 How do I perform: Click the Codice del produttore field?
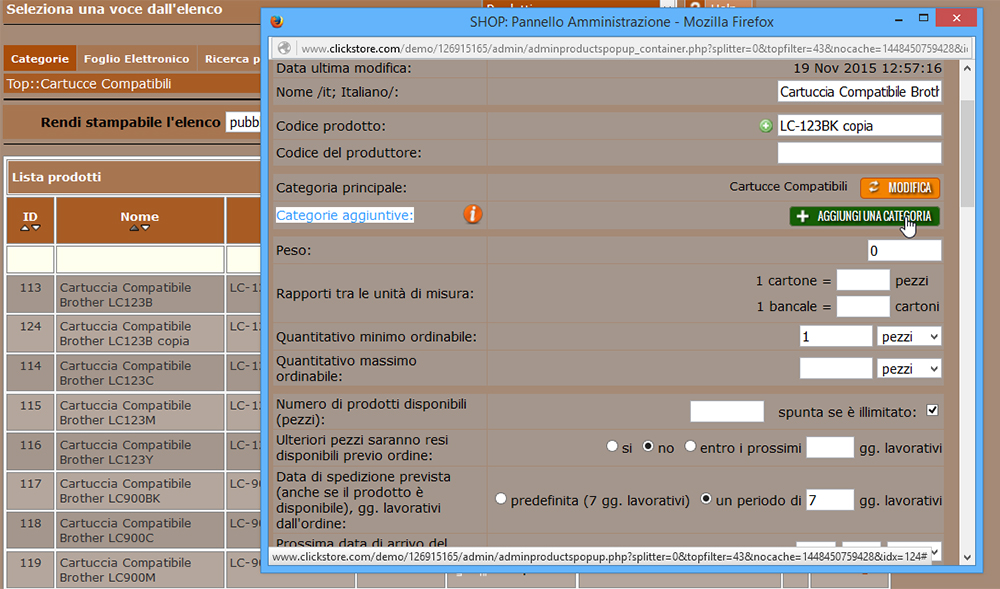[860, 153]
